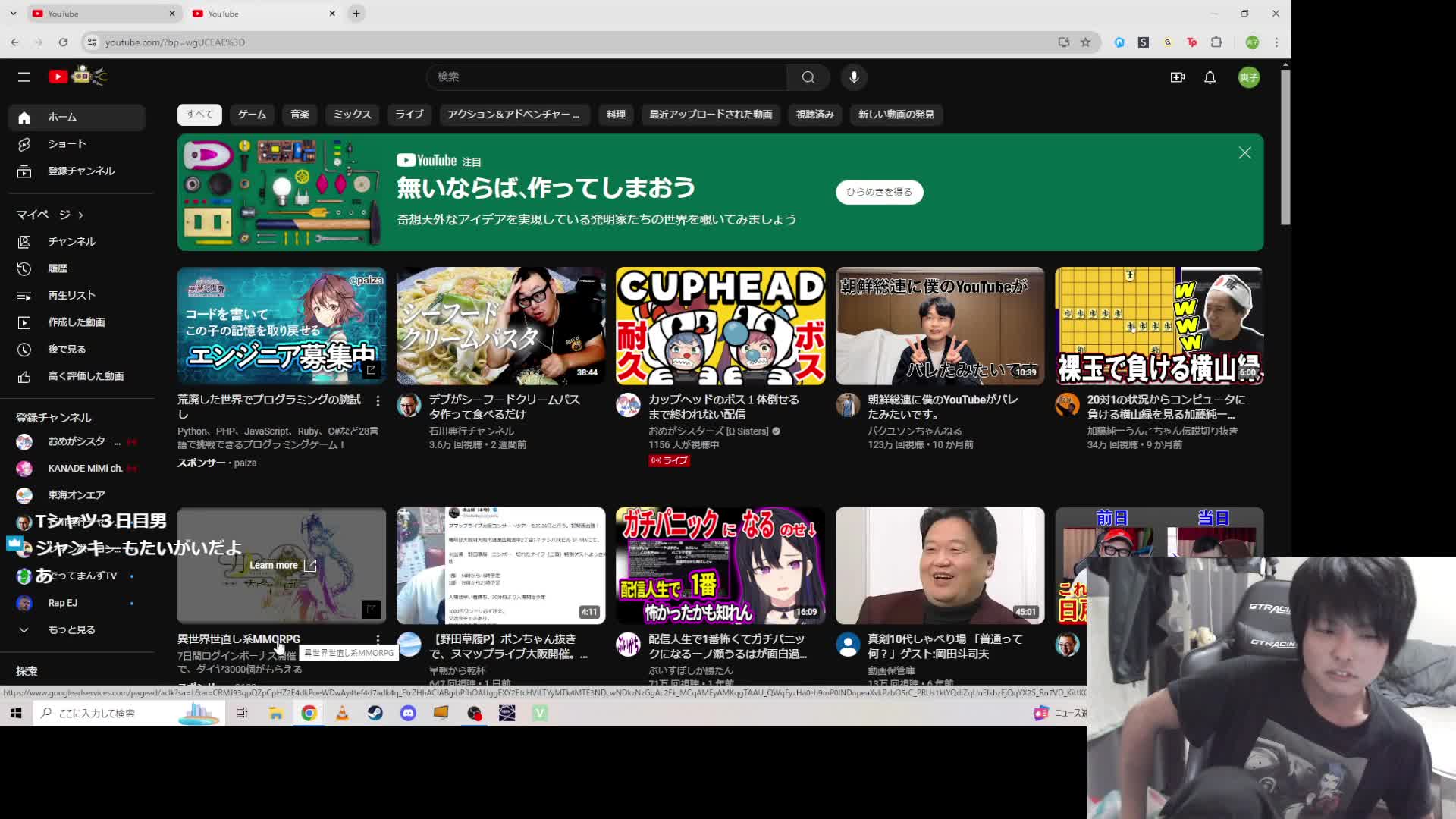Image resolution: width=1456 pixels, height=819 pixels.
Task: Open 裸玉で負ける横山 shogi thumbnail
Action: click(1159, 326)
